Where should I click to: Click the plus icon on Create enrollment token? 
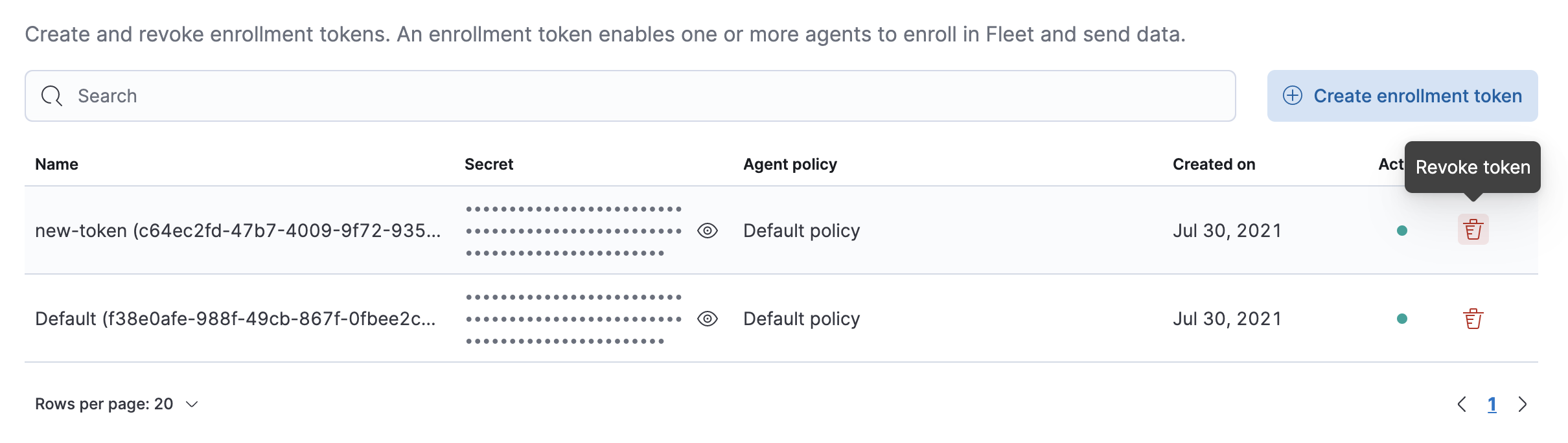pos(1293,95)
